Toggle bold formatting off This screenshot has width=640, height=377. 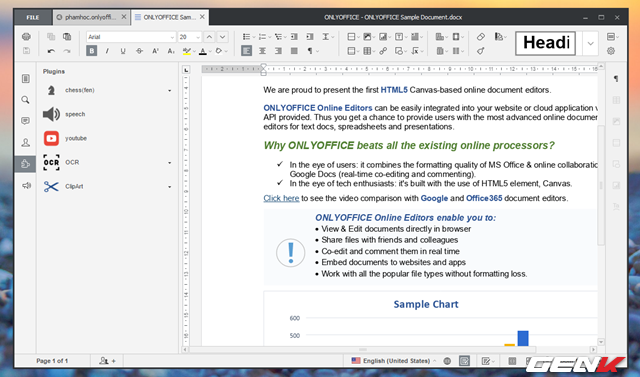[x=91, y=51]
